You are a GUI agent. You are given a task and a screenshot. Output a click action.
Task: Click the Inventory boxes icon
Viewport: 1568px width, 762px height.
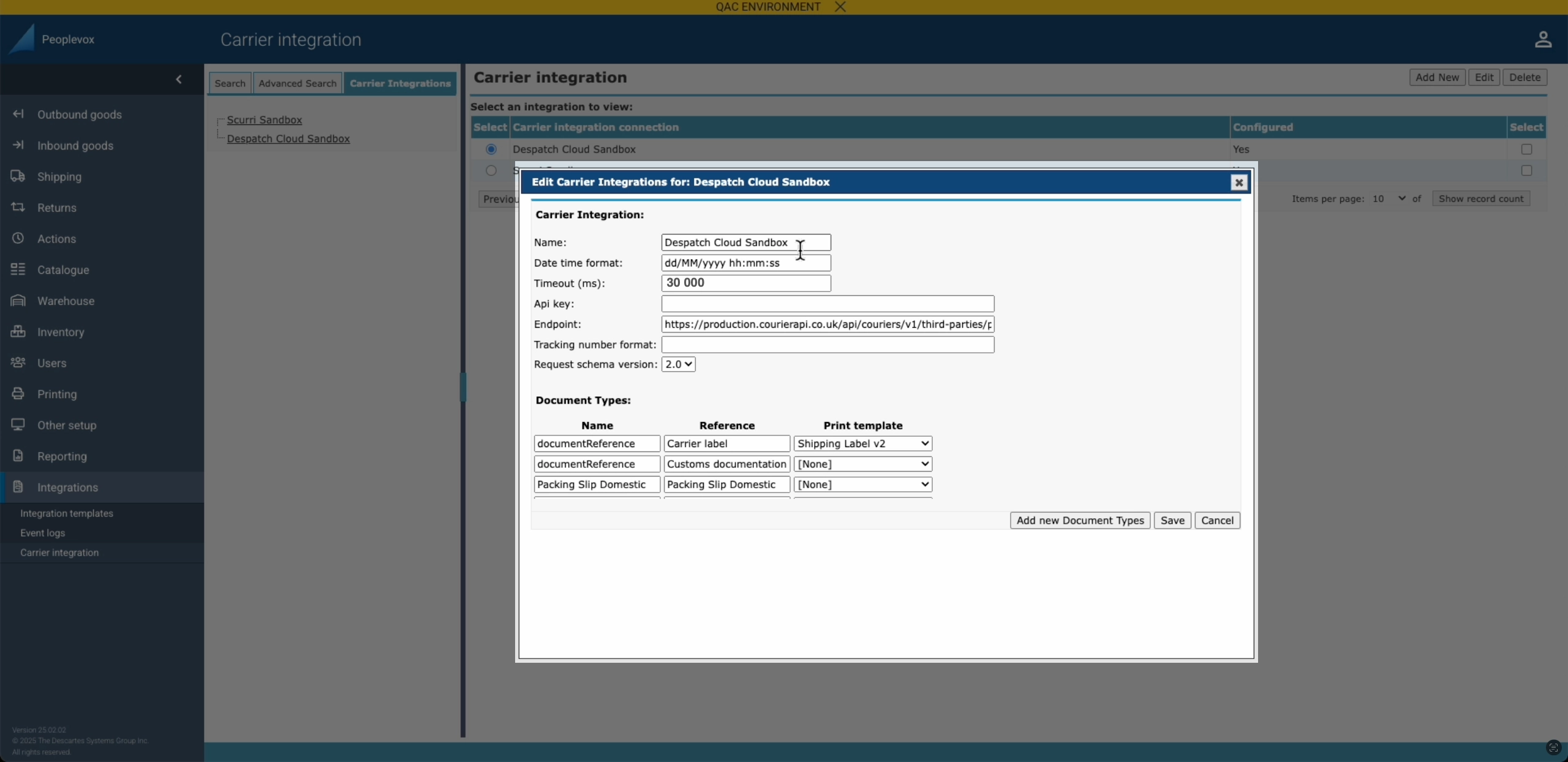pyautogui.click(x=18, y=331)
